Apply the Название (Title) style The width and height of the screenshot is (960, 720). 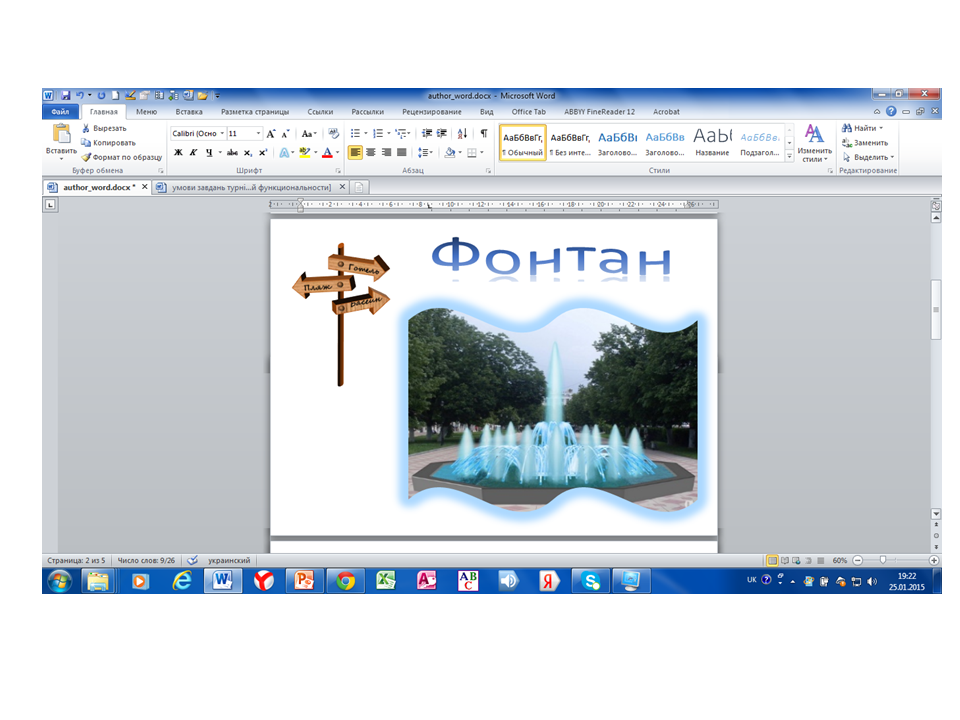[x=712, y=143]
